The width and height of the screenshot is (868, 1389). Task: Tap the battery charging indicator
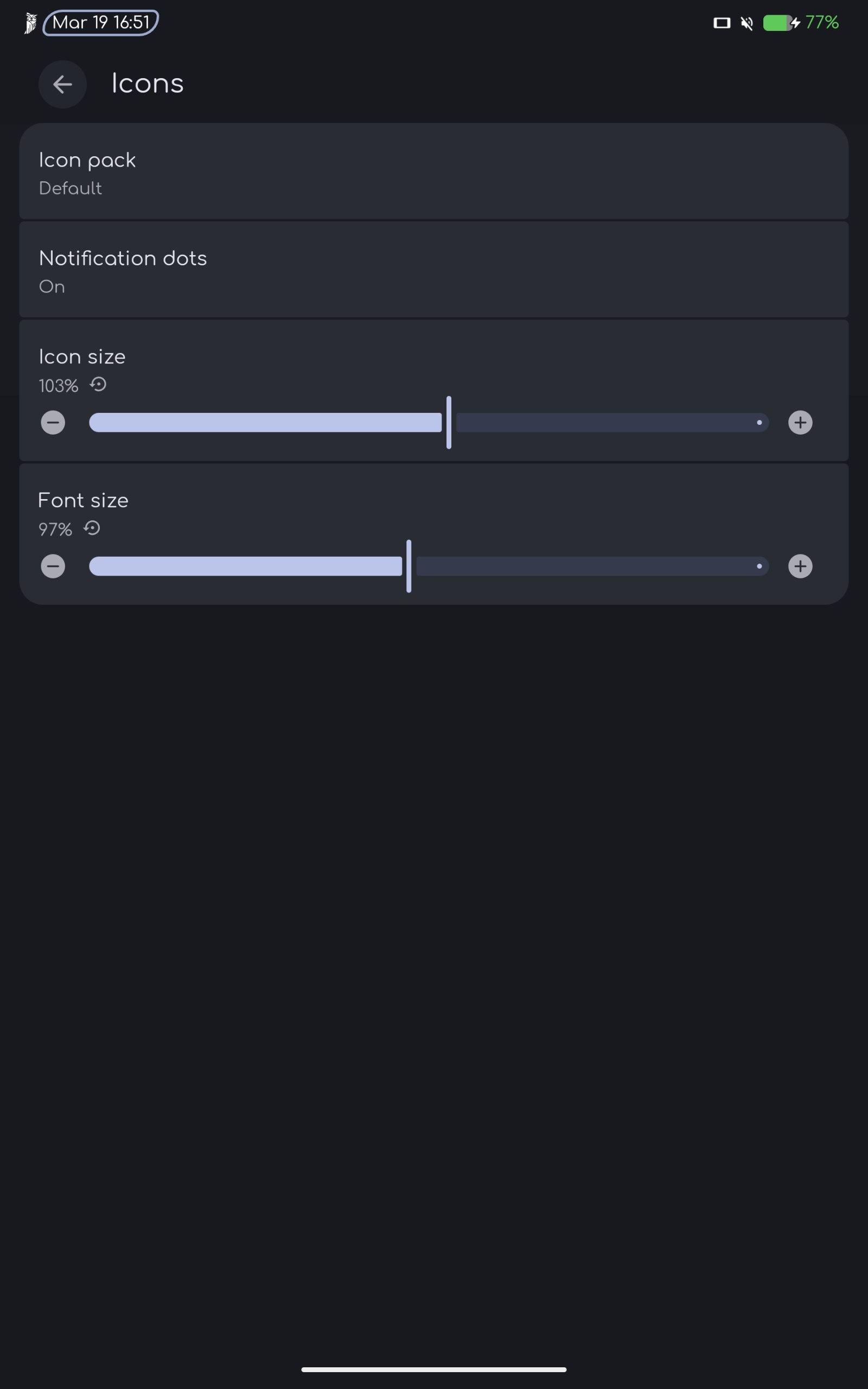[781, 23]
